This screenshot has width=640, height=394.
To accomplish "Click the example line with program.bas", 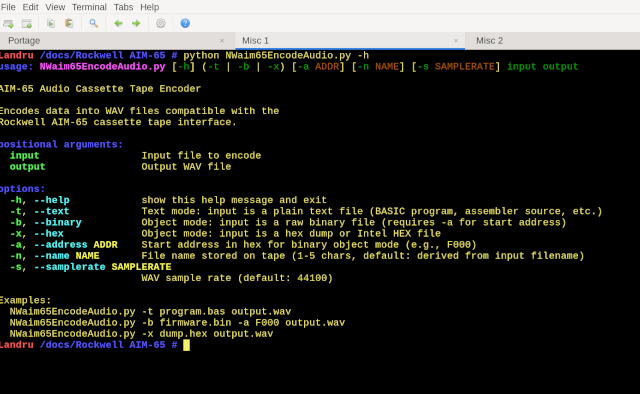I will (150, 312).
